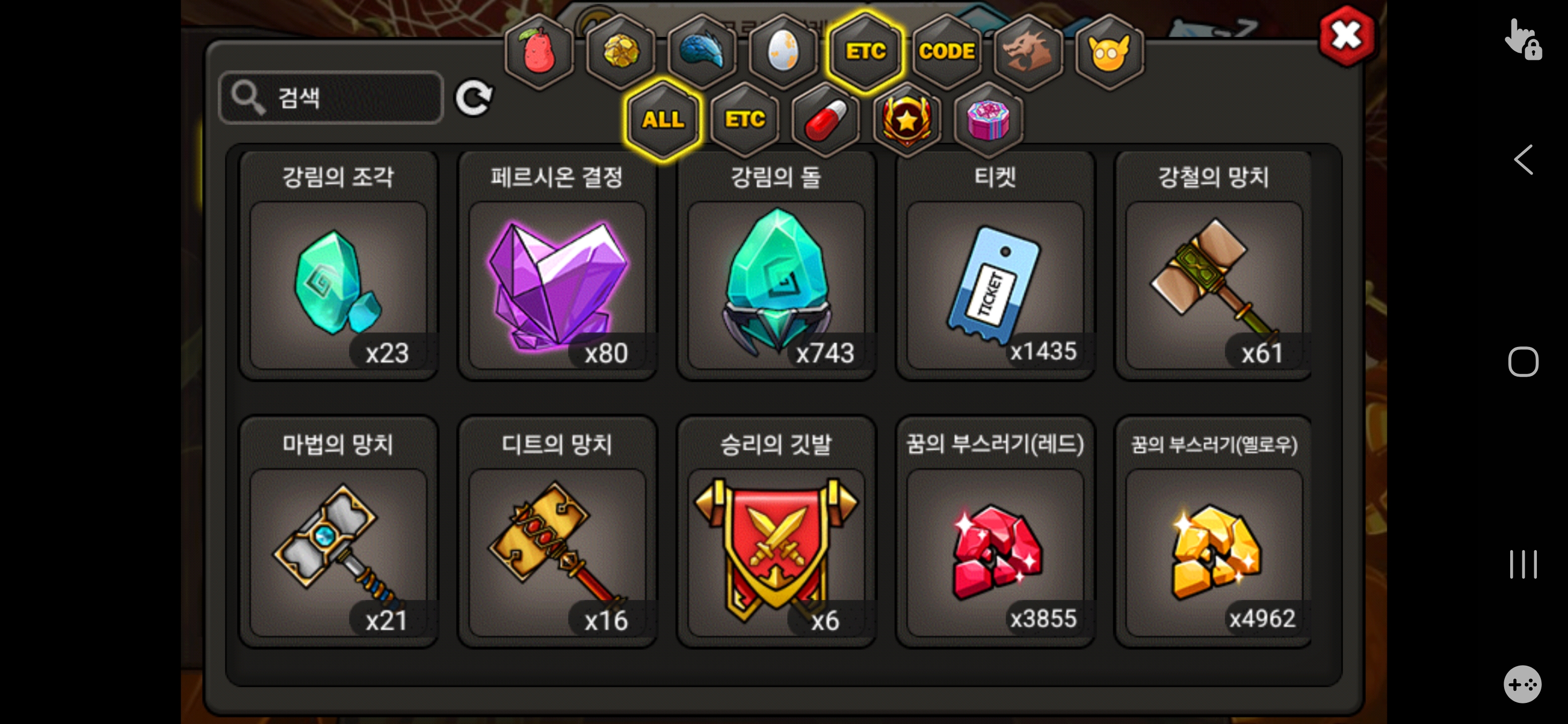Close the inventory with red X
The image size is (1568, 724).
tap(1346, 35)
